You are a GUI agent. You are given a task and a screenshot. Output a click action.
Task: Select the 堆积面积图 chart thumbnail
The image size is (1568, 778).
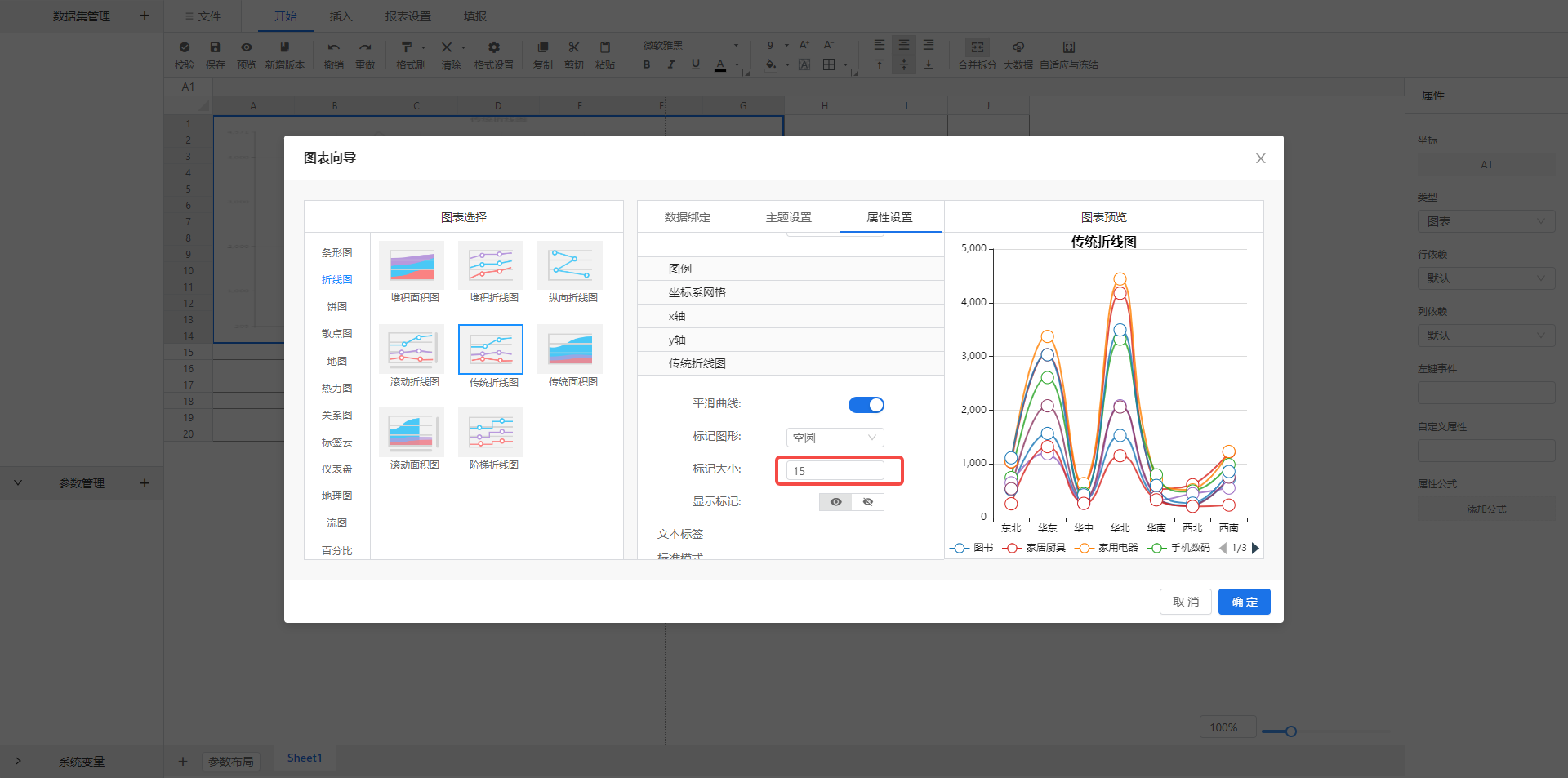point(412,265)
